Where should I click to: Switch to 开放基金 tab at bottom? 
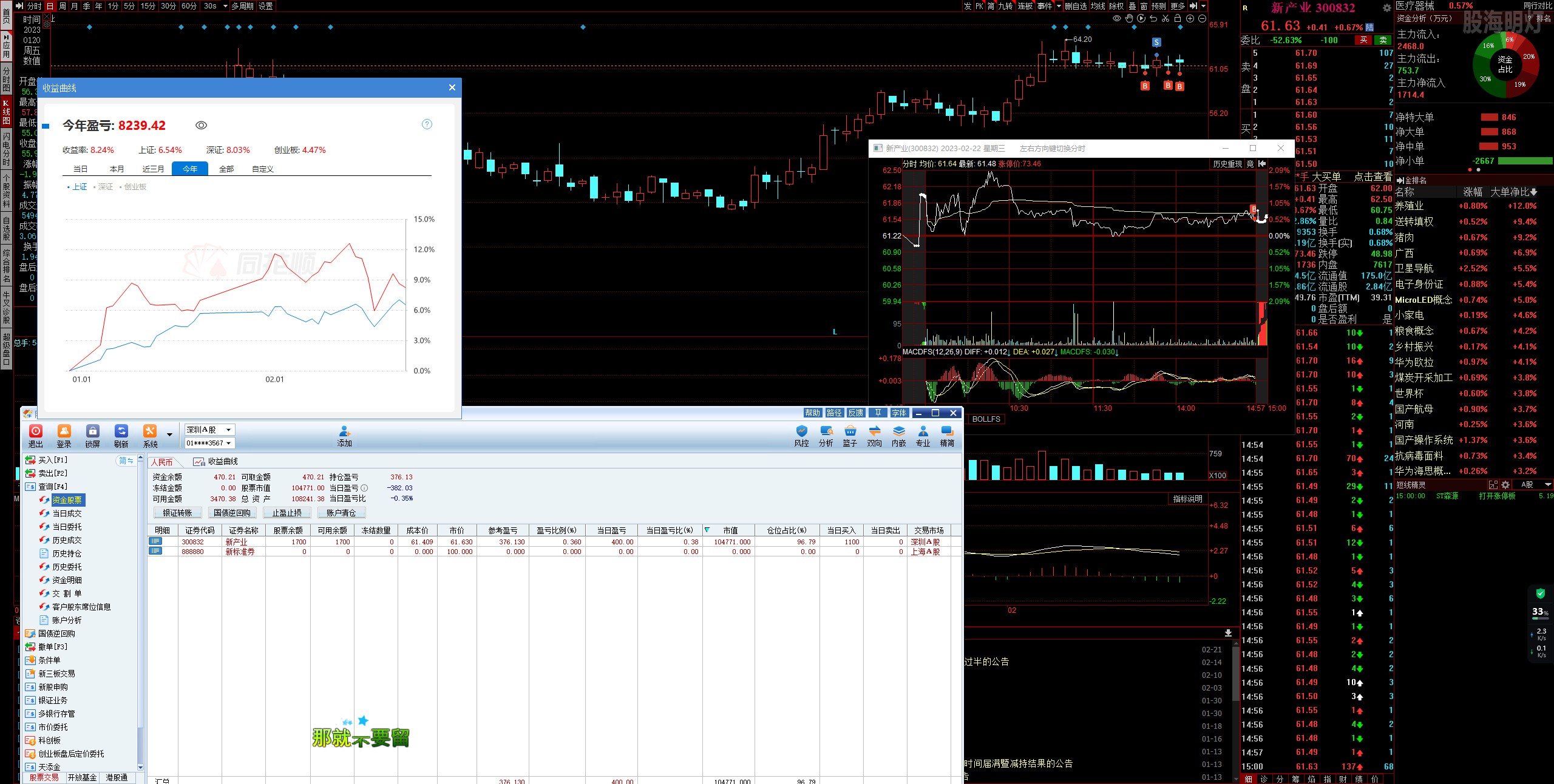click(83, 777)
